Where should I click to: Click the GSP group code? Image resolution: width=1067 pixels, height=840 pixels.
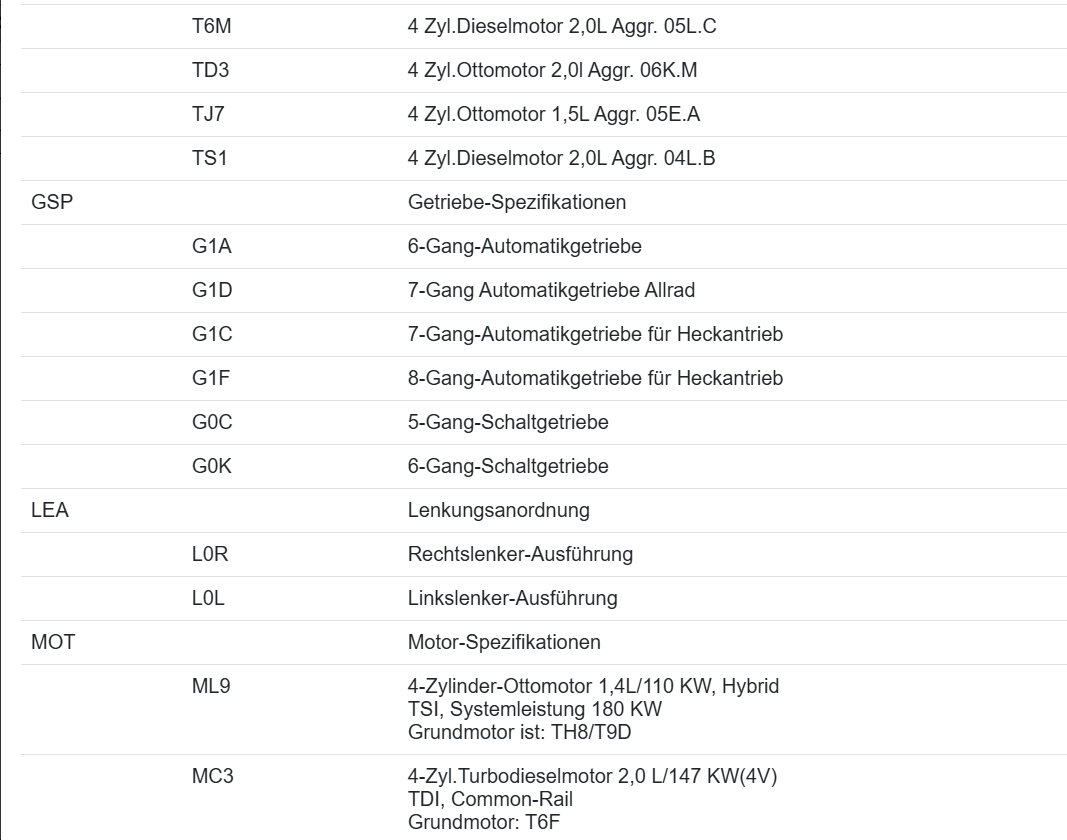(53, 203)
